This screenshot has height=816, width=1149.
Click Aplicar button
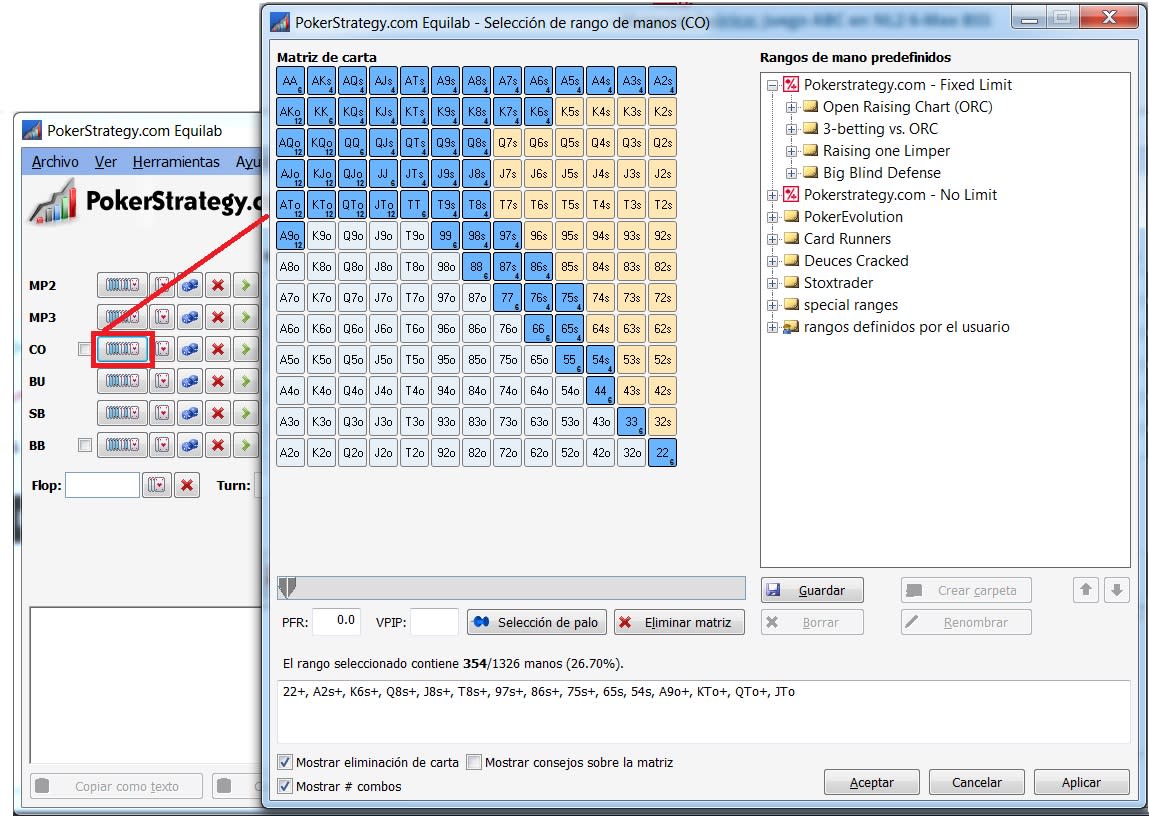[x=1081, y=782]
